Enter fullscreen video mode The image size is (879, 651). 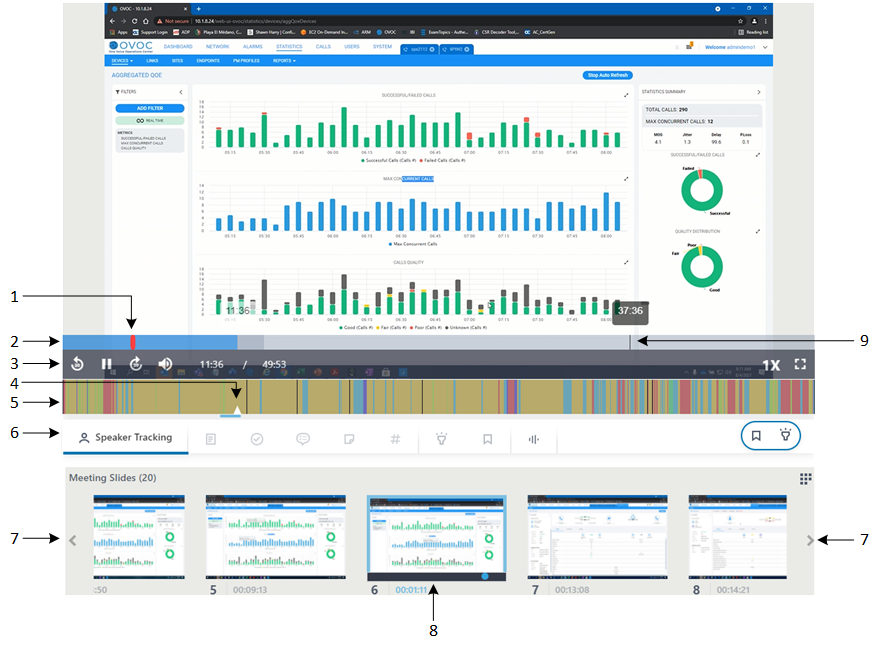point(800,364)
